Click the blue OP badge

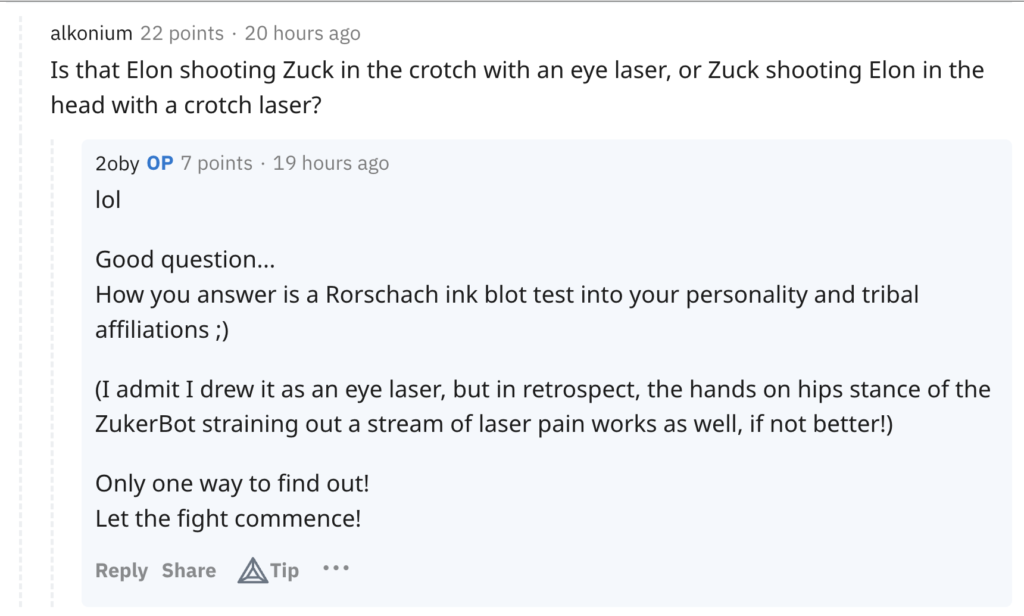160,163
